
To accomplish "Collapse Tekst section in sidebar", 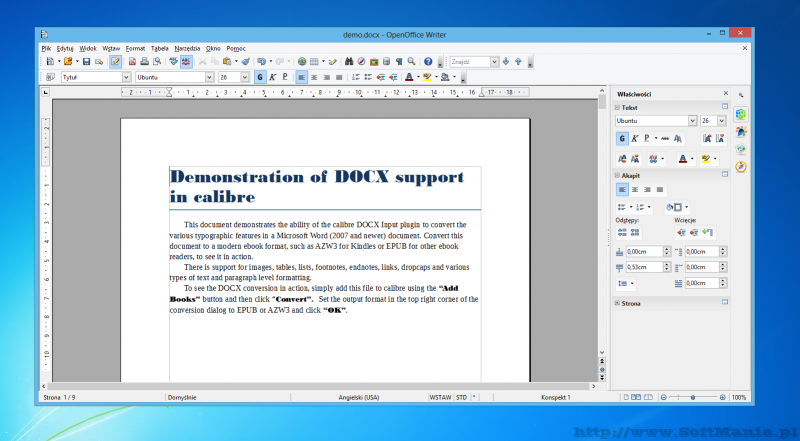I will [x=617, y=108].
